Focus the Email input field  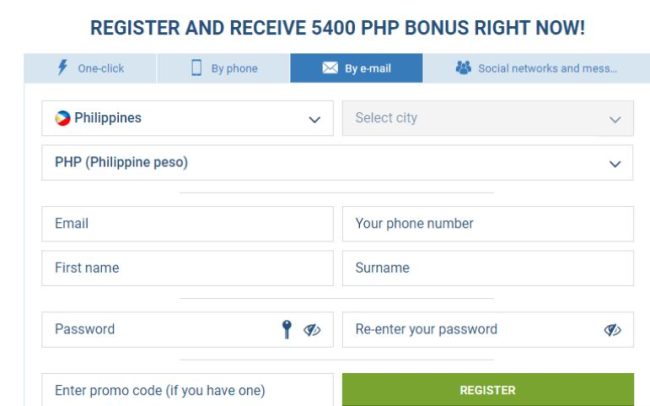click(x=187, y=224)
